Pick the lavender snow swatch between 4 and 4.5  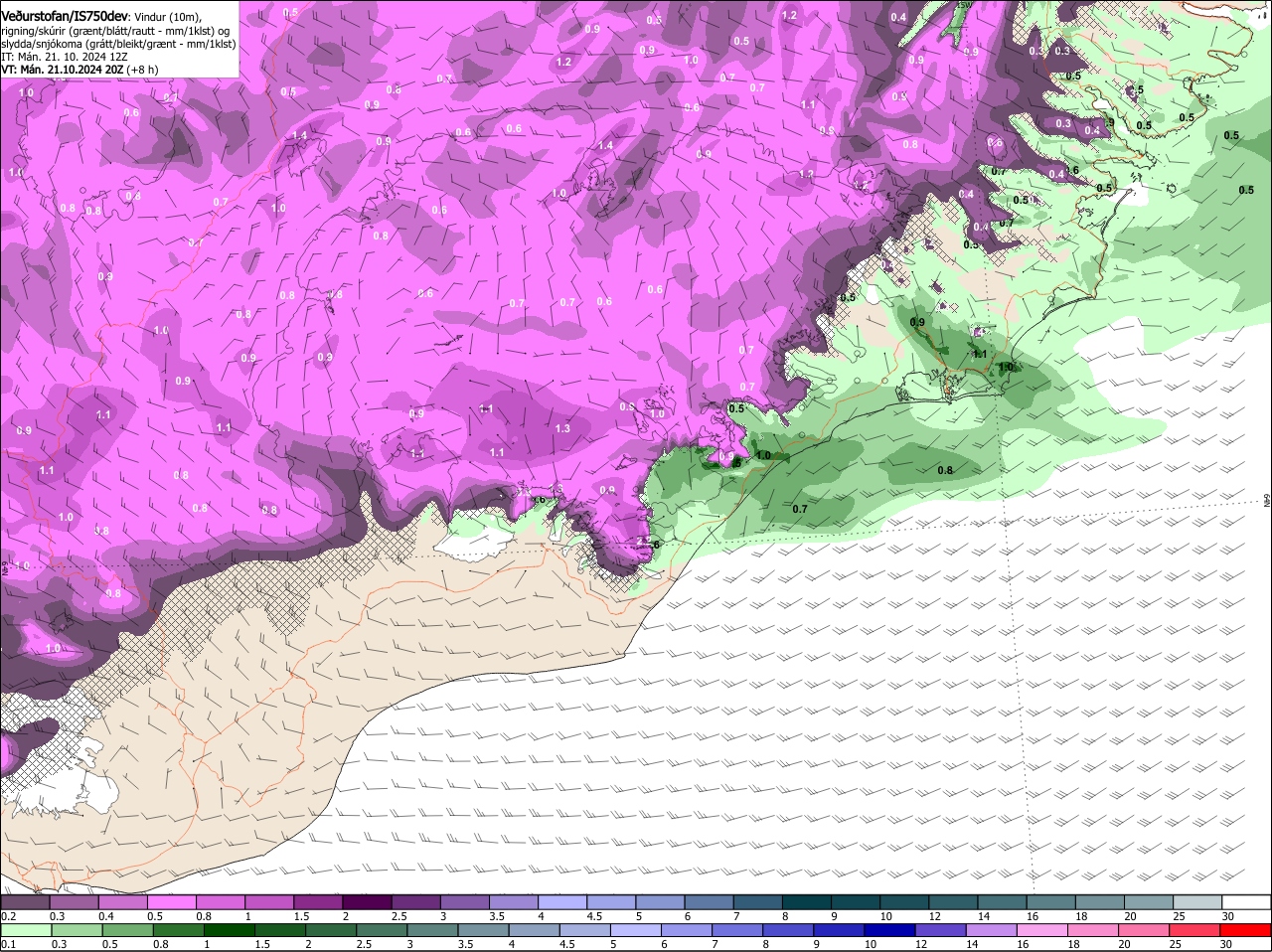(561, 902)
